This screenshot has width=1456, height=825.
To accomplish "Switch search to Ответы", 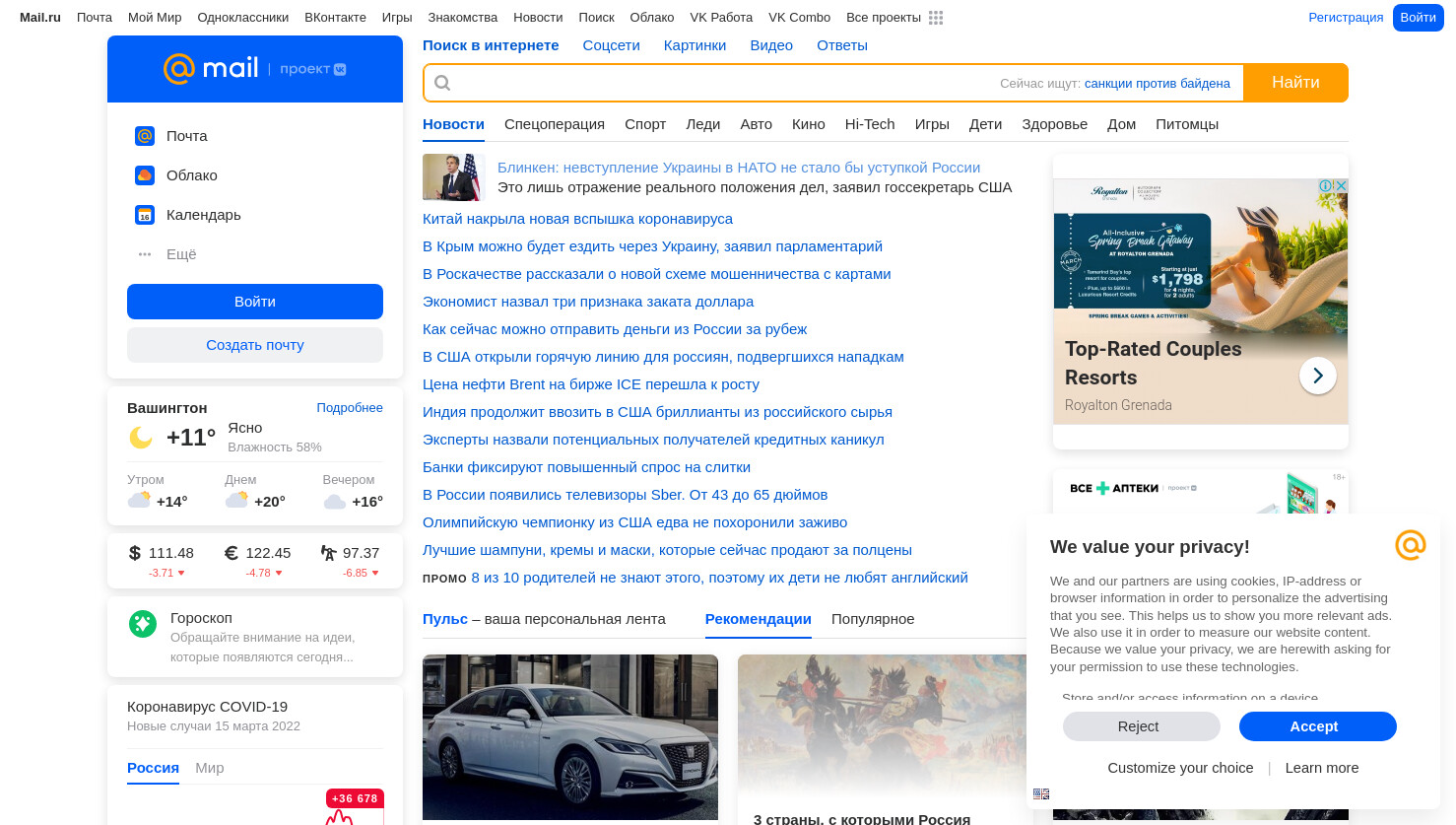I will 842,45.
